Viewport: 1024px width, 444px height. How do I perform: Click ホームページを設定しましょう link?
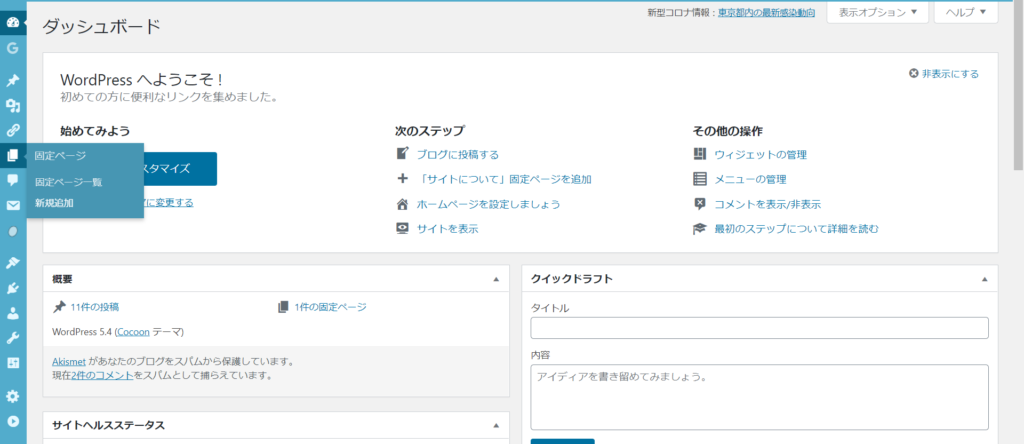488,204
